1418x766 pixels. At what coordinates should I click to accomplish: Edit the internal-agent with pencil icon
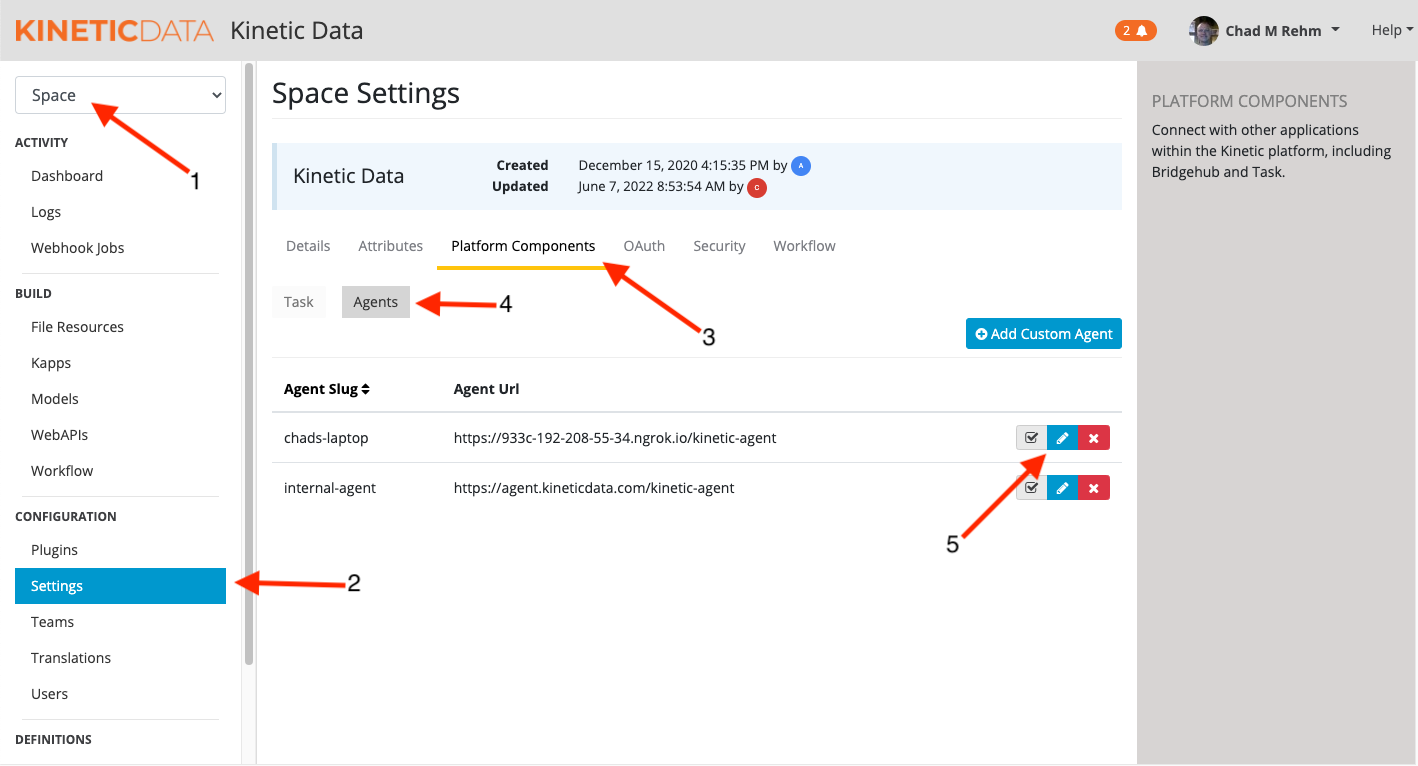1062,488
